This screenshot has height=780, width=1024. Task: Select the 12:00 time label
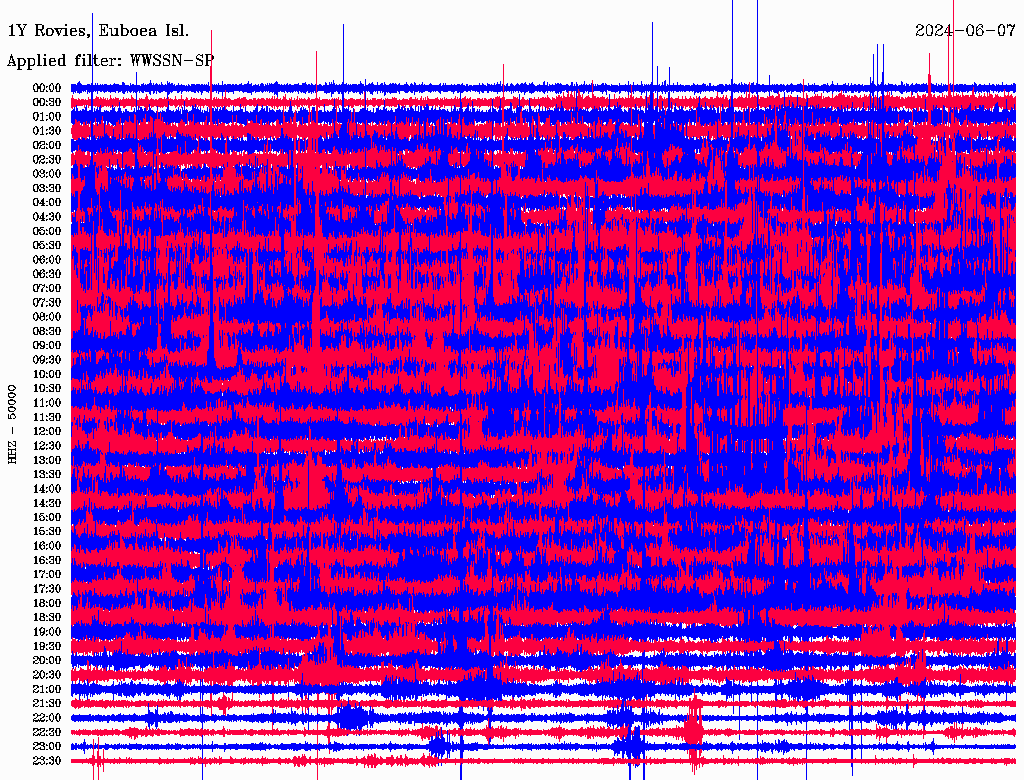(47, 432)
